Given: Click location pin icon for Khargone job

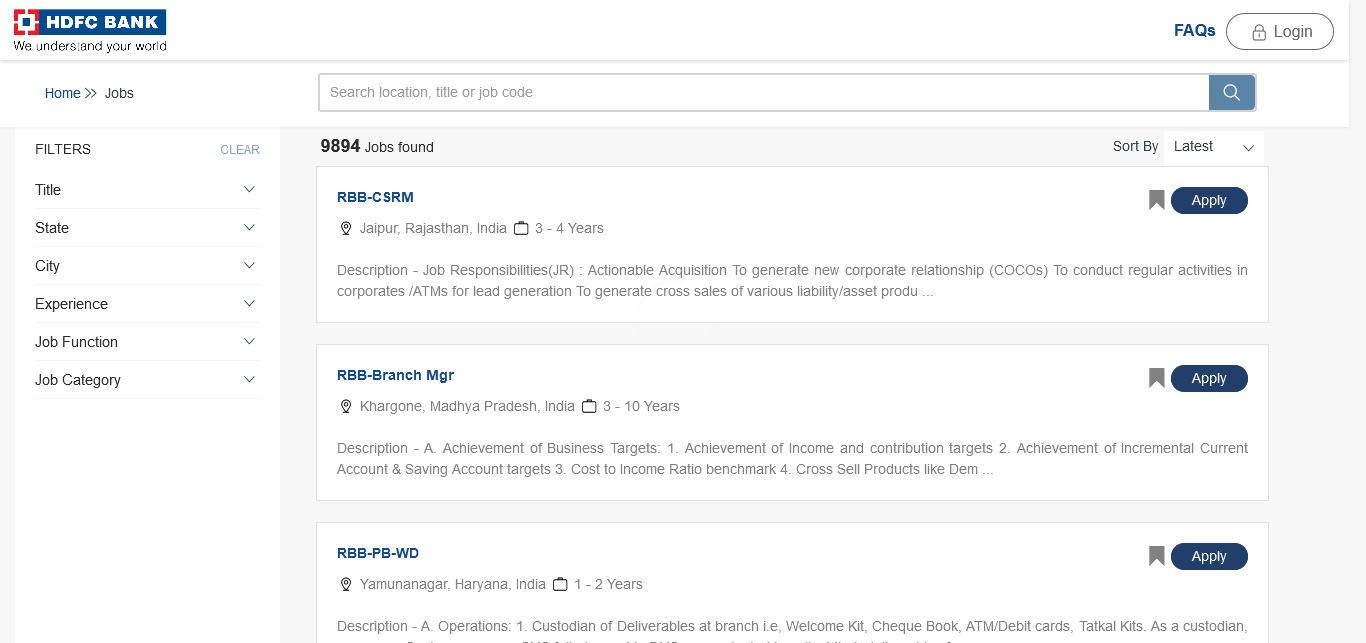Looking at the screenshot, I should click(346, 406).
